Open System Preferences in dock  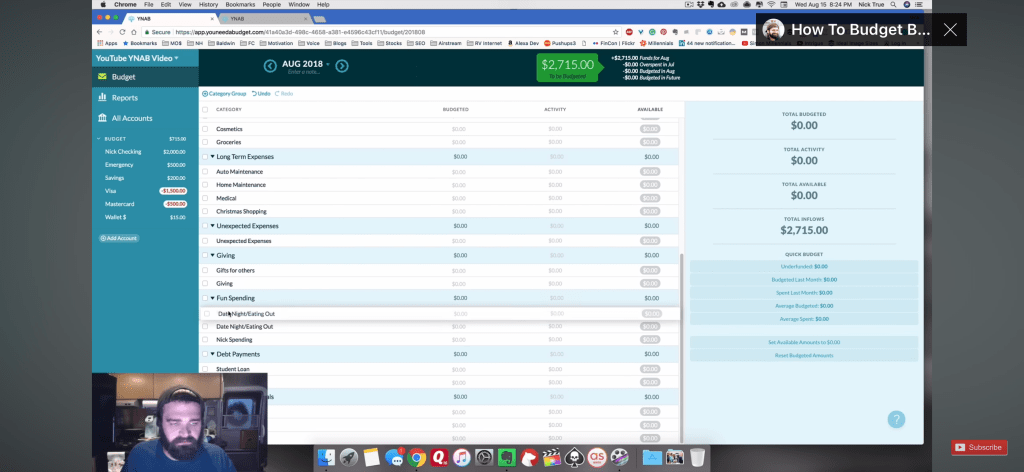pyautogui.click(x=484, y=458)
